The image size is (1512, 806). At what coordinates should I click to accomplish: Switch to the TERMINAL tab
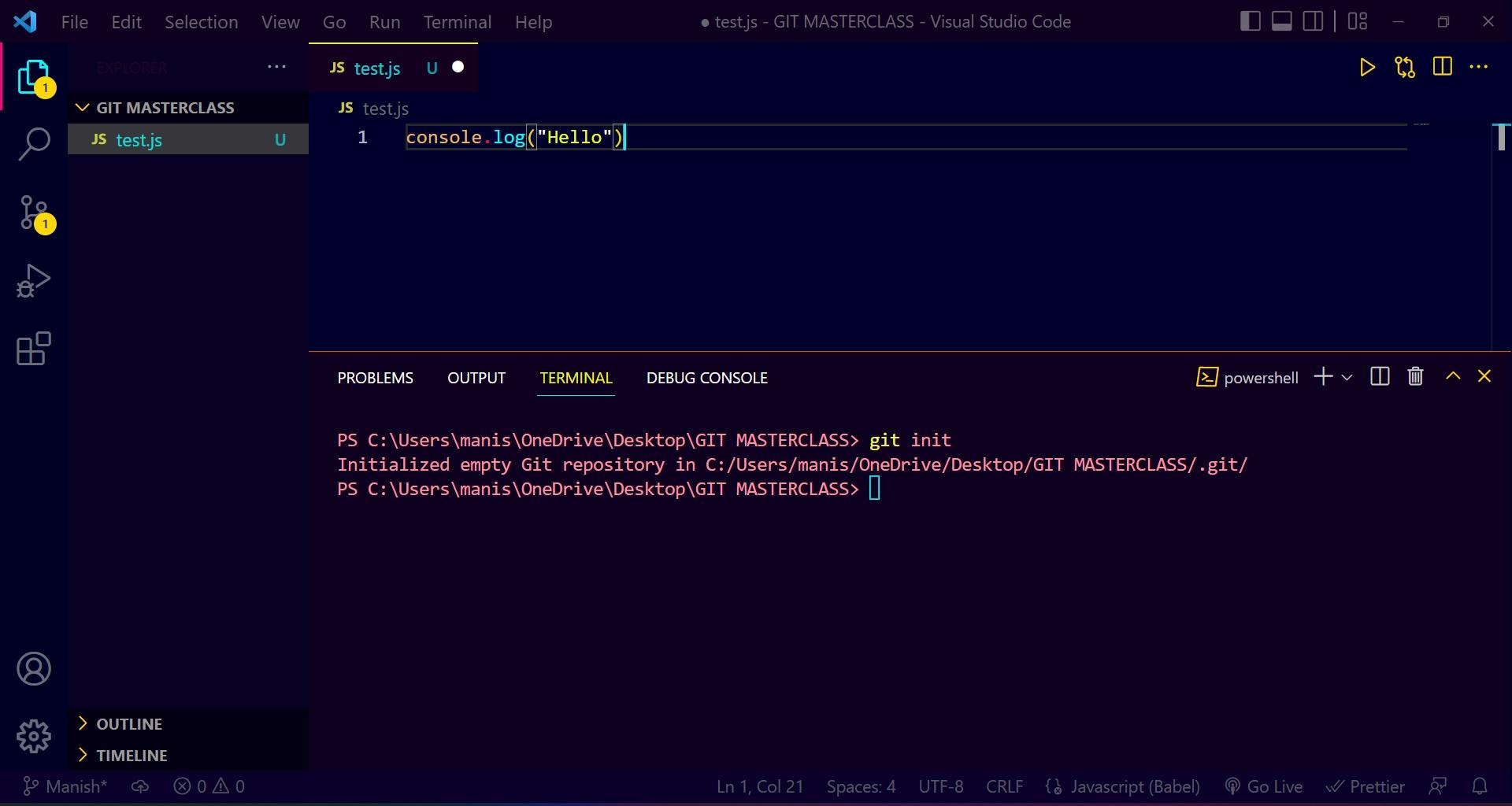(576, 378)
